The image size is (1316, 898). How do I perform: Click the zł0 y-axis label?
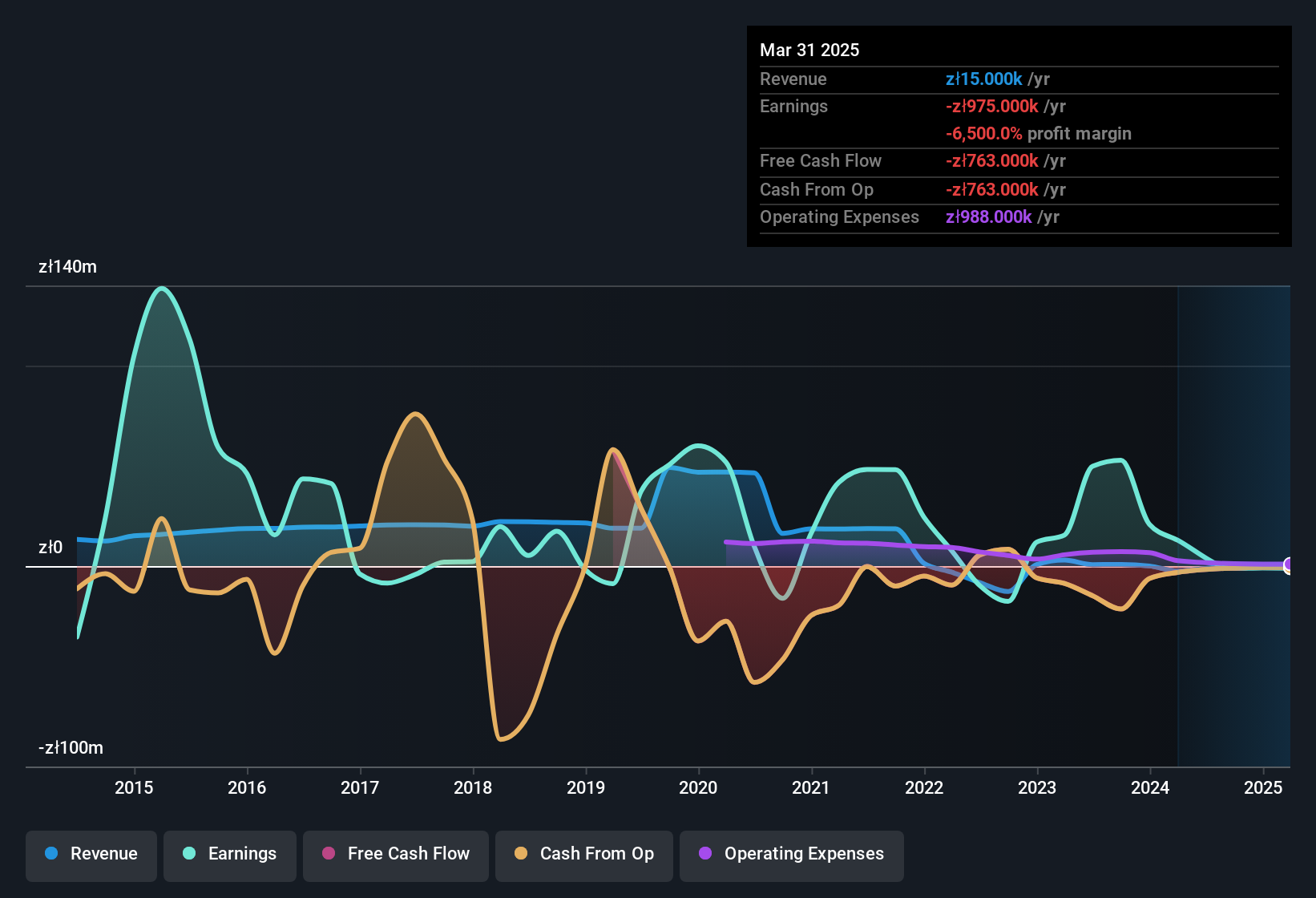(x=50, y=547)
